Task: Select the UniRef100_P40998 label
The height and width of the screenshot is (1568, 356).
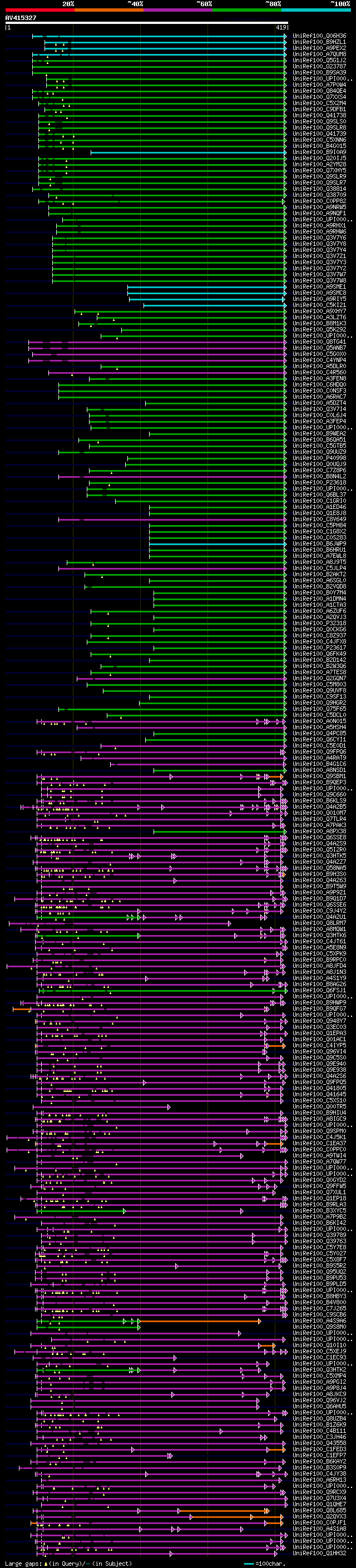Action: pos(319,458)
